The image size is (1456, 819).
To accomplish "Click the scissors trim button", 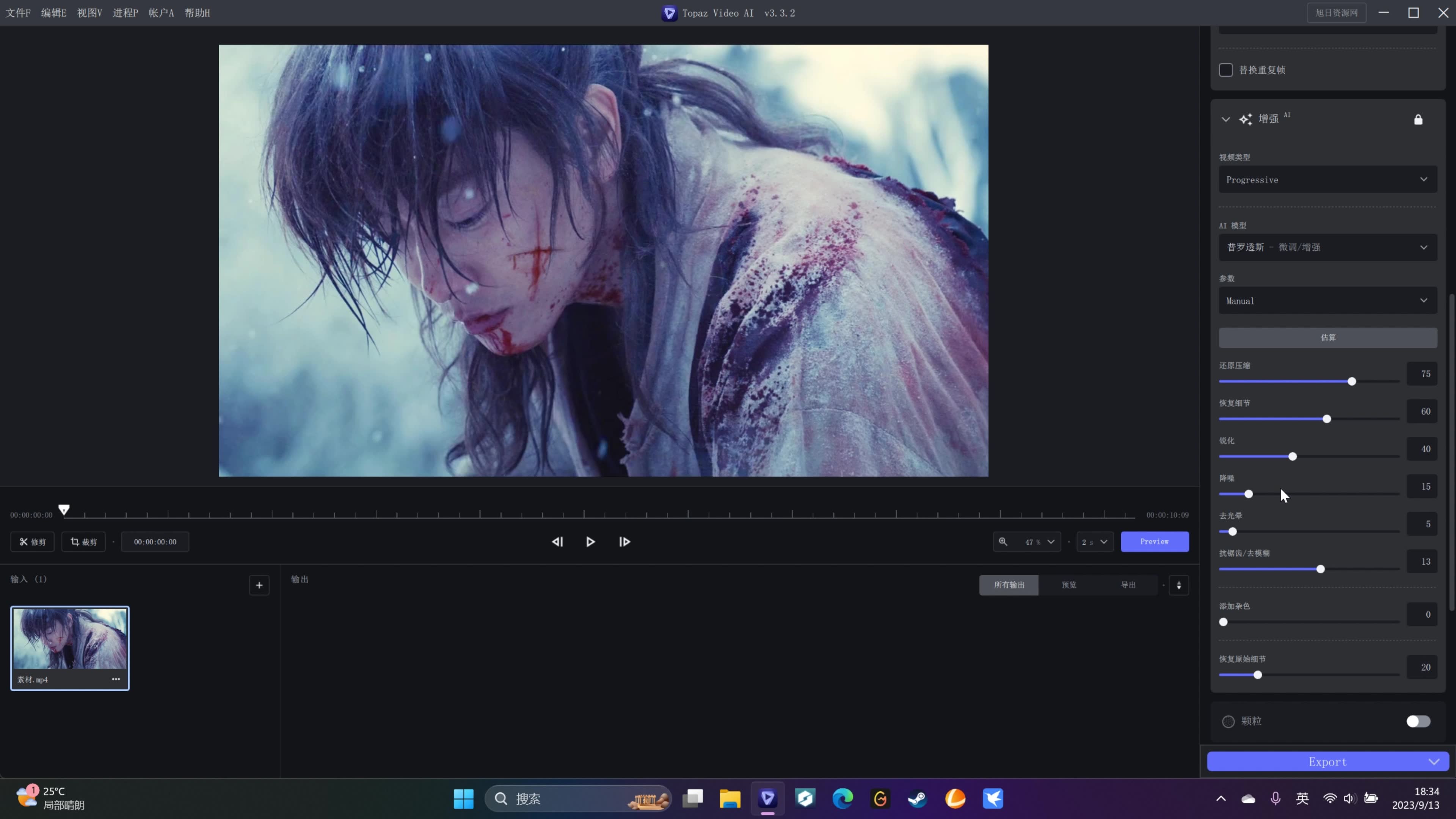I will click(x=32, y=541).
